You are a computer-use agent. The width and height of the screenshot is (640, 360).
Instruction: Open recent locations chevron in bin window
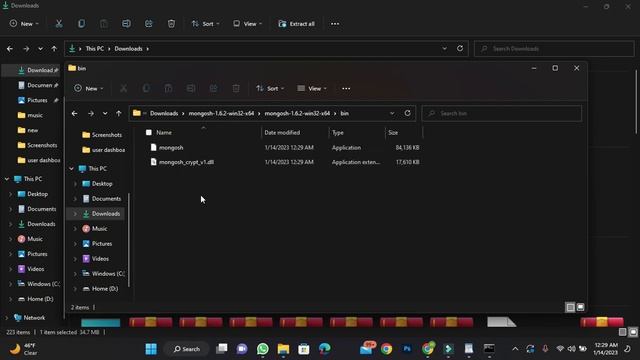(105, 113)
